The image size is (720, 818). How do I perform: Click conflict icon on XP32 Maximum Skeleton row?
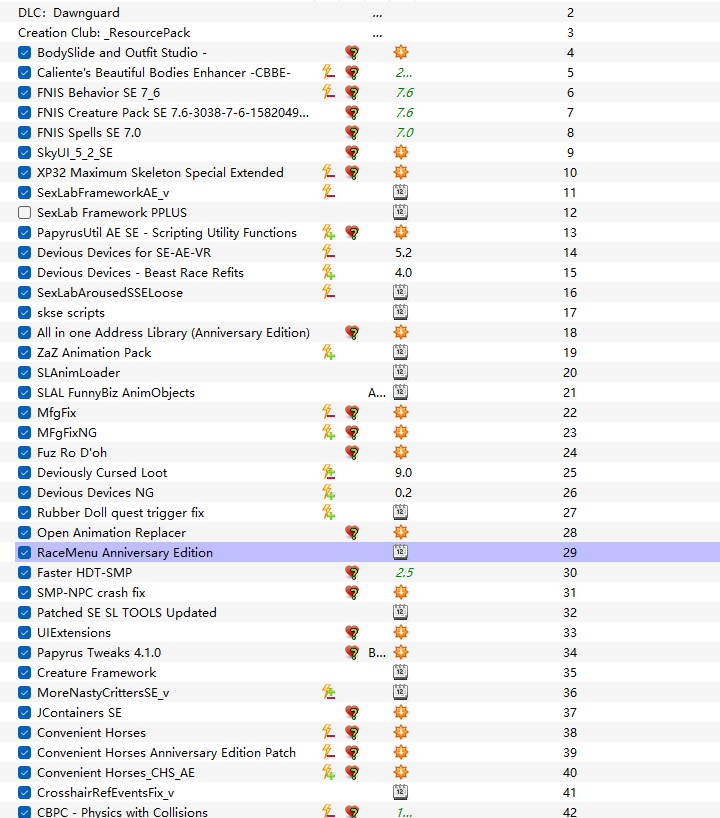328,172
